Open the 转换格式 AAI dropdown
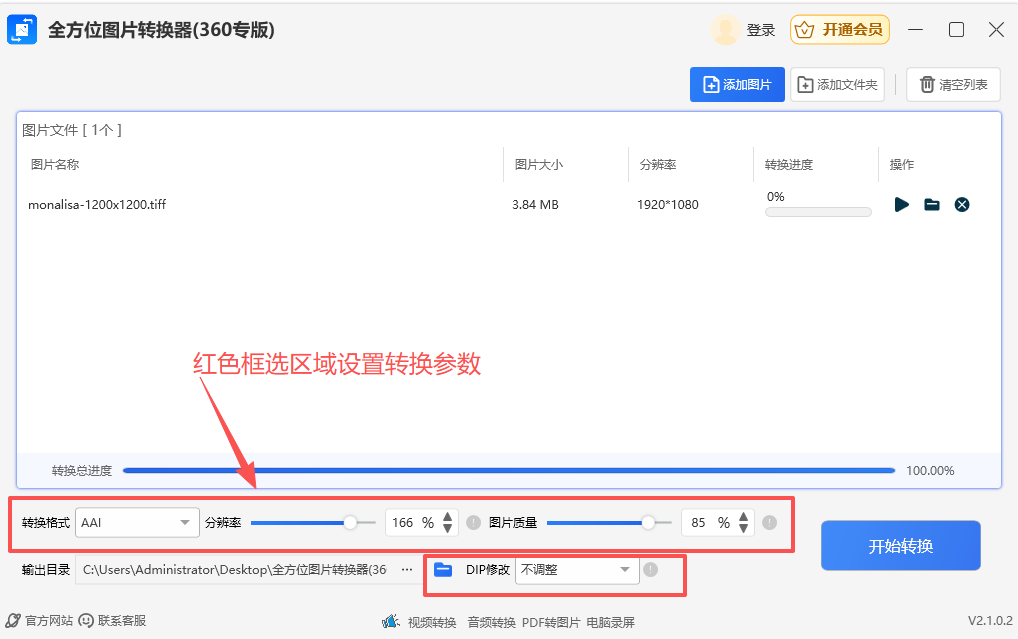Screen dimensions: 1018x639 pos(137,522)
